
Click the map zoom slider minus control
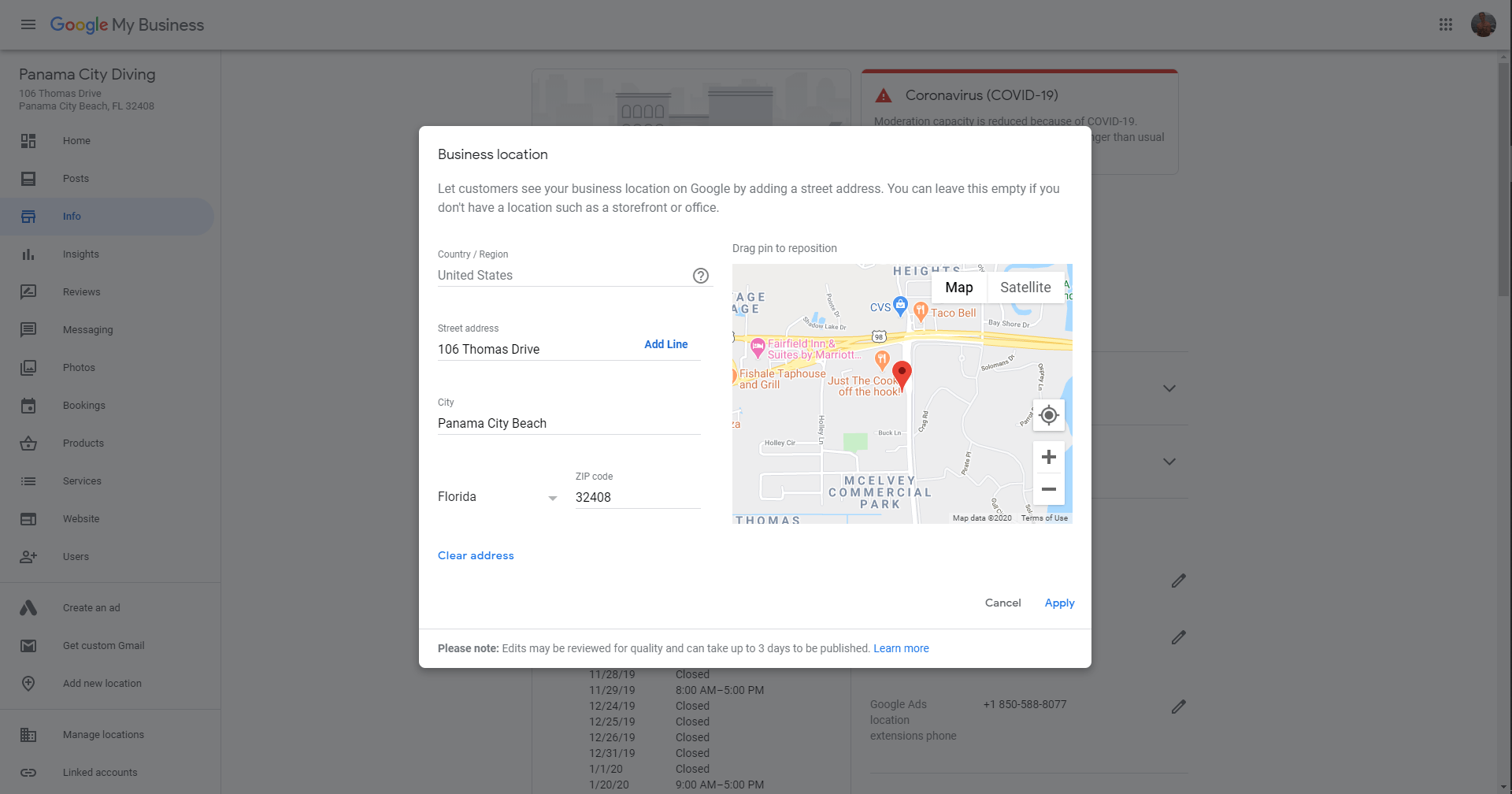click(1048, 488)
